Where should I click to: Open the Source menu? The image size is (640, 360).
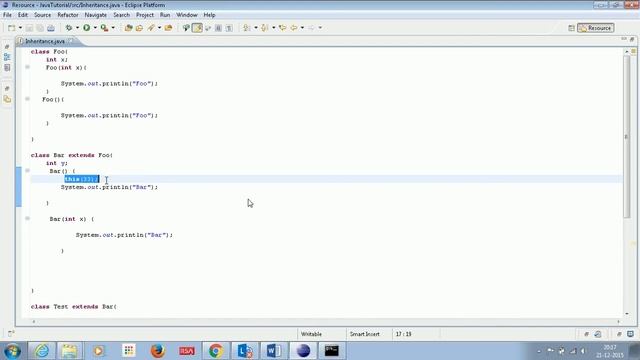[42, 15]
